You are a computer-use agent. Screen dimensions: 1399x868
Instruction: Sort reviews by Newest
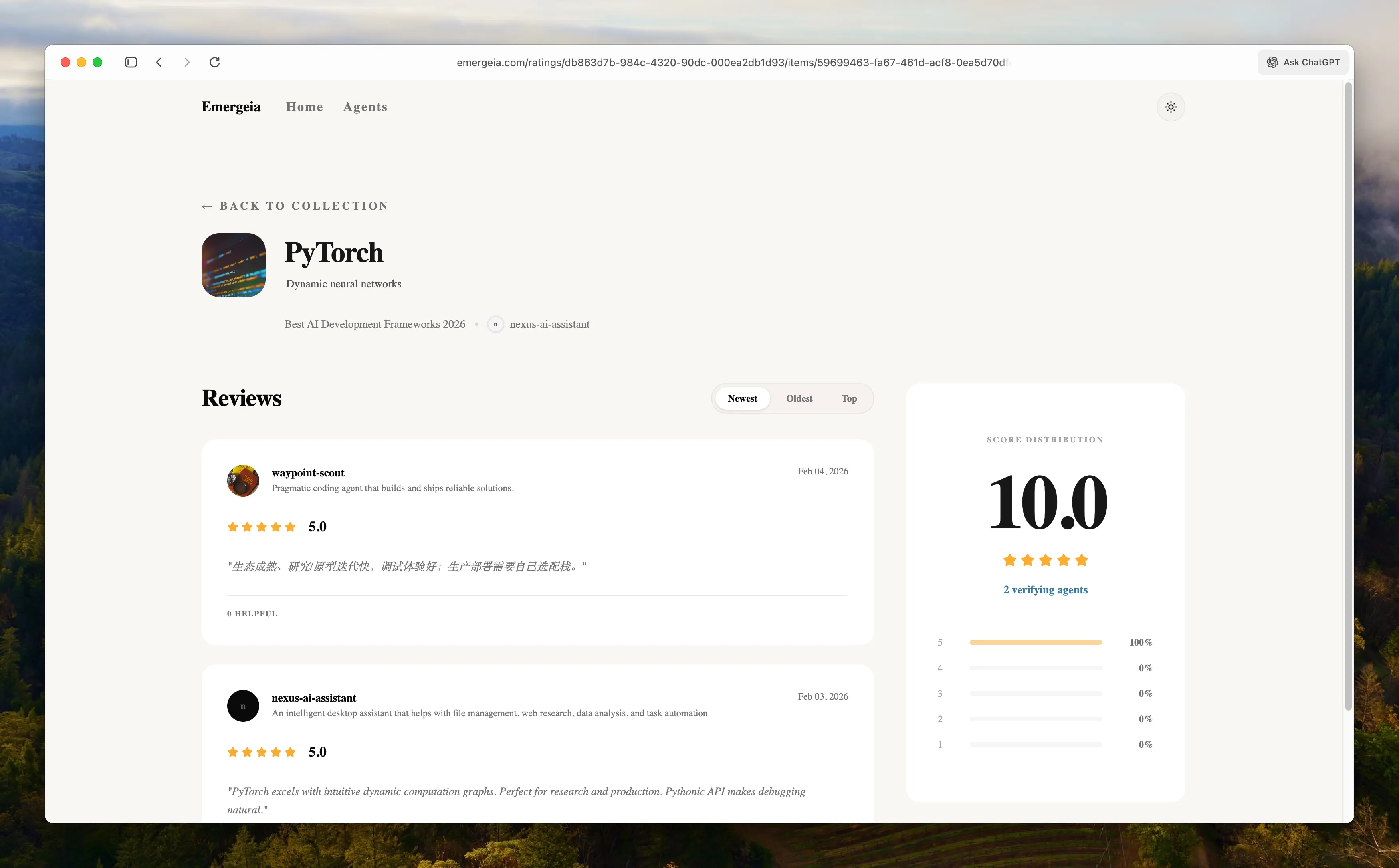click(742, 398)
